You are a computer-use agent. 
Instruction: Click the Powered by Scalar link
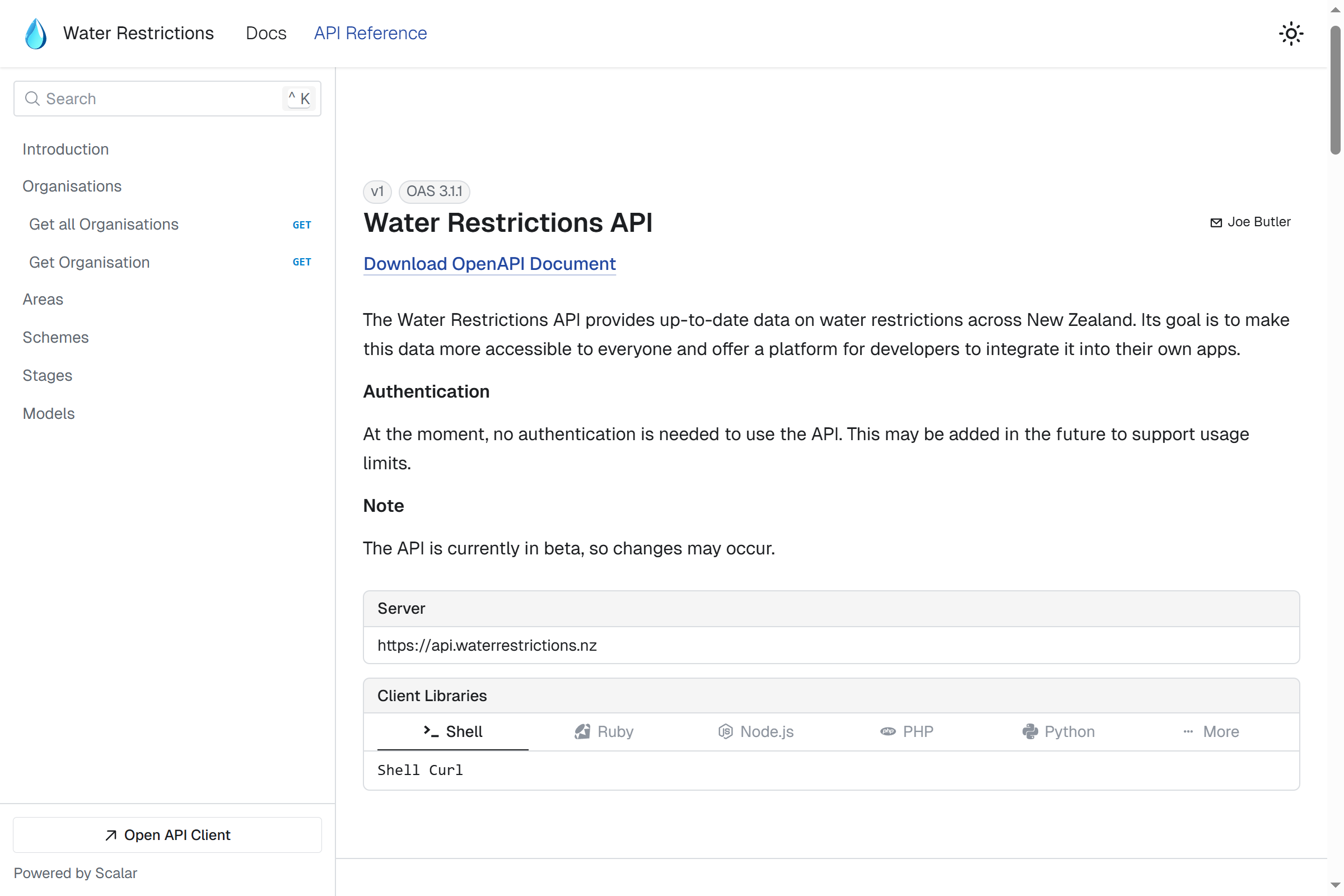point(74,873)
